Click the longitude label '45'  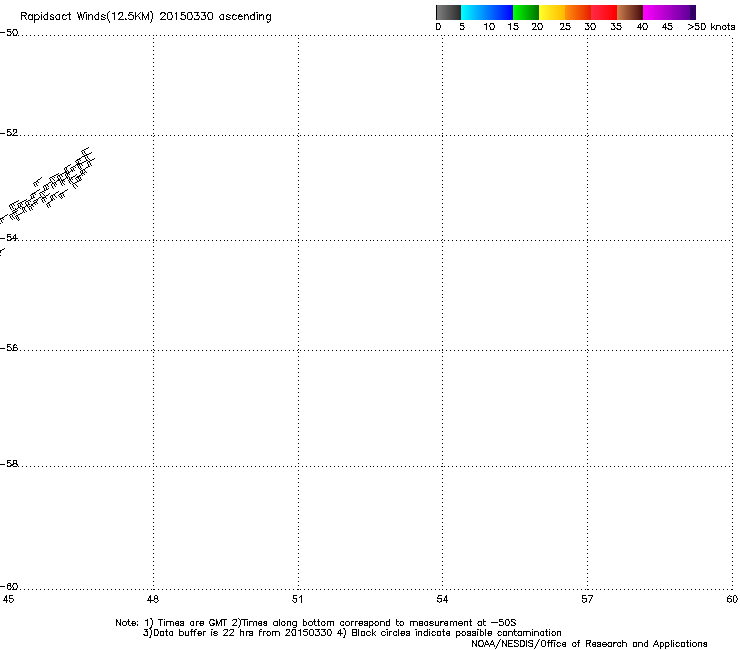coord(8,599)
